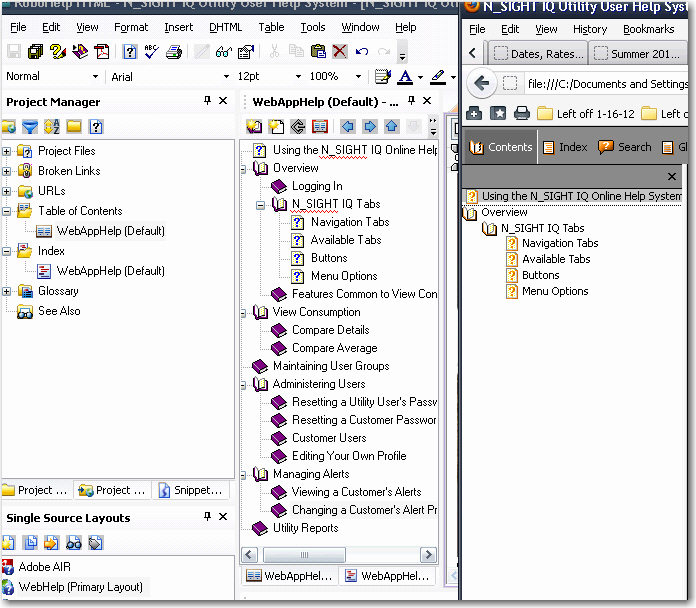Click the PDF generate icon
Screen dimensions: 696x608
click(102, 52)
